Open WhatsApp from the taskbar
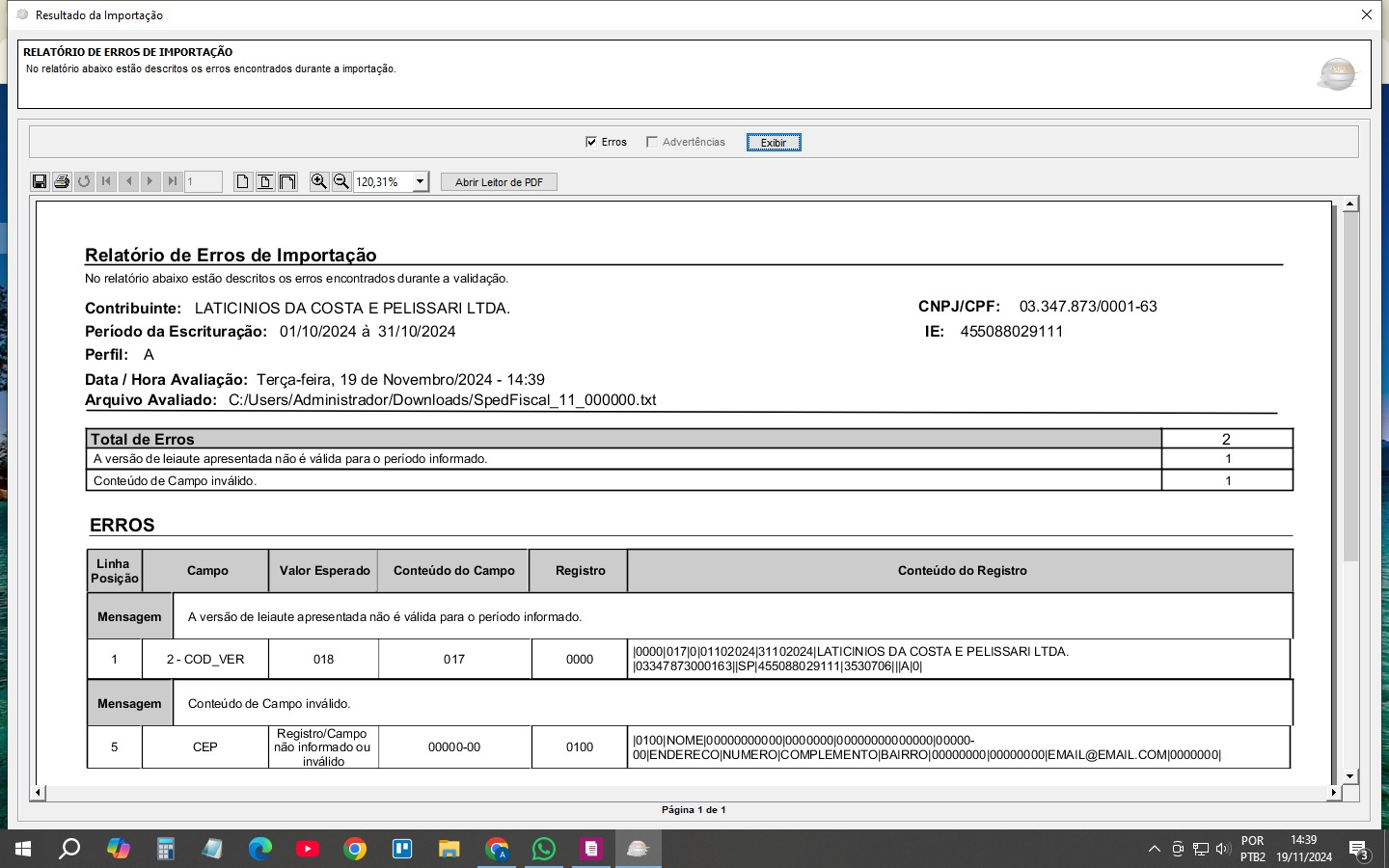The height and width of the screenshot is (868, 1389). [x=544, y=849]
